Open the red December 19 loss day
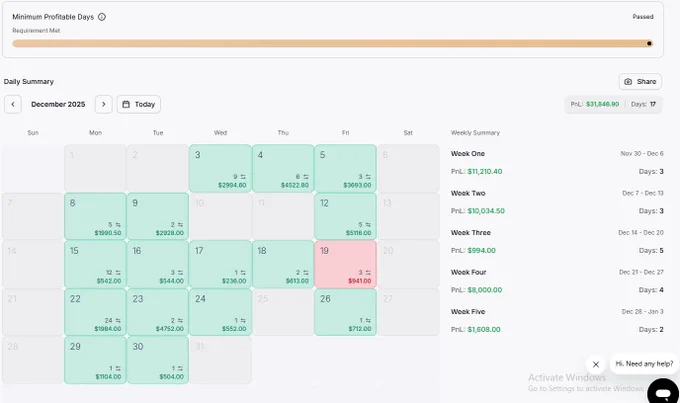Viewport: 680px width, 403px height. tap(345, 264)
